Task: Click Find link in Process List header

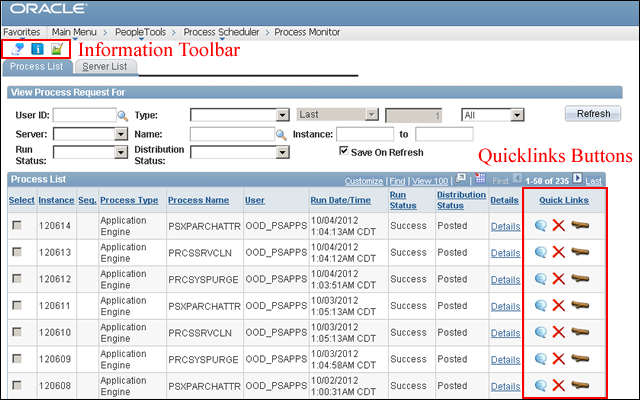Action: pyautogui.click(x=397, y=181)
